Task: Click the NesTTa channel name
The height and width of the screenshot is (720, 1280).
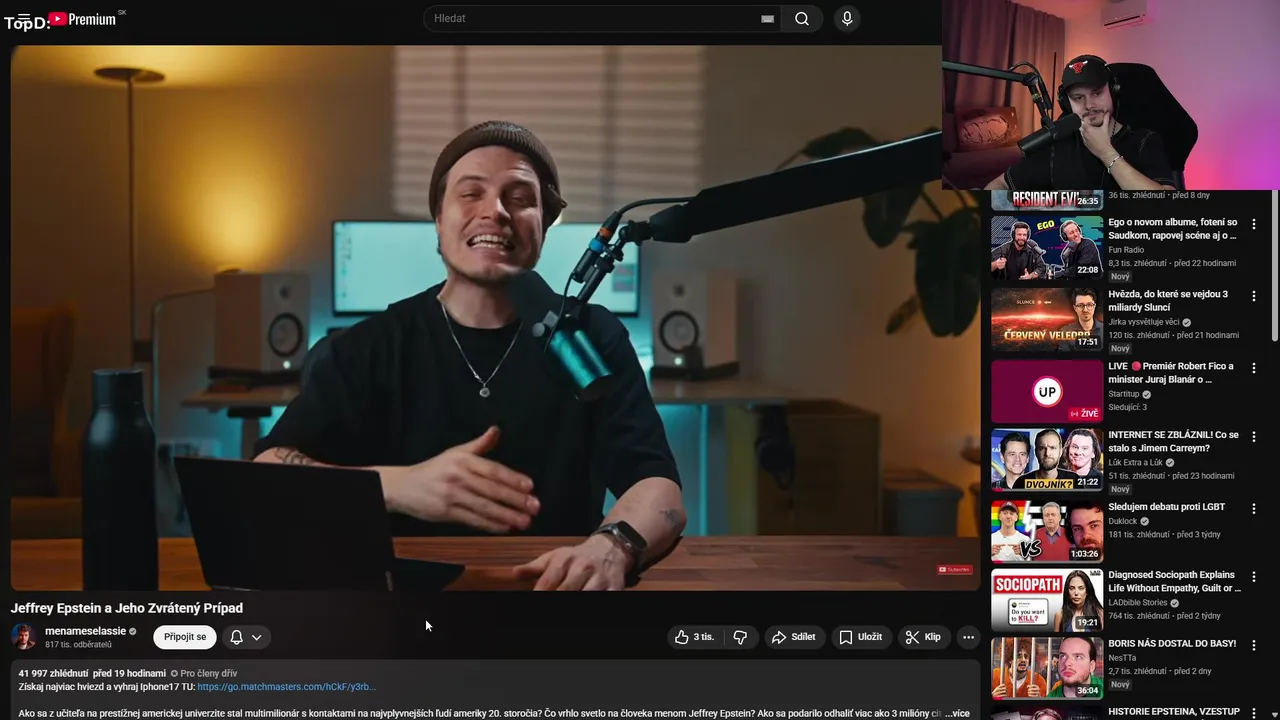Action: (x=1122, y=658)
